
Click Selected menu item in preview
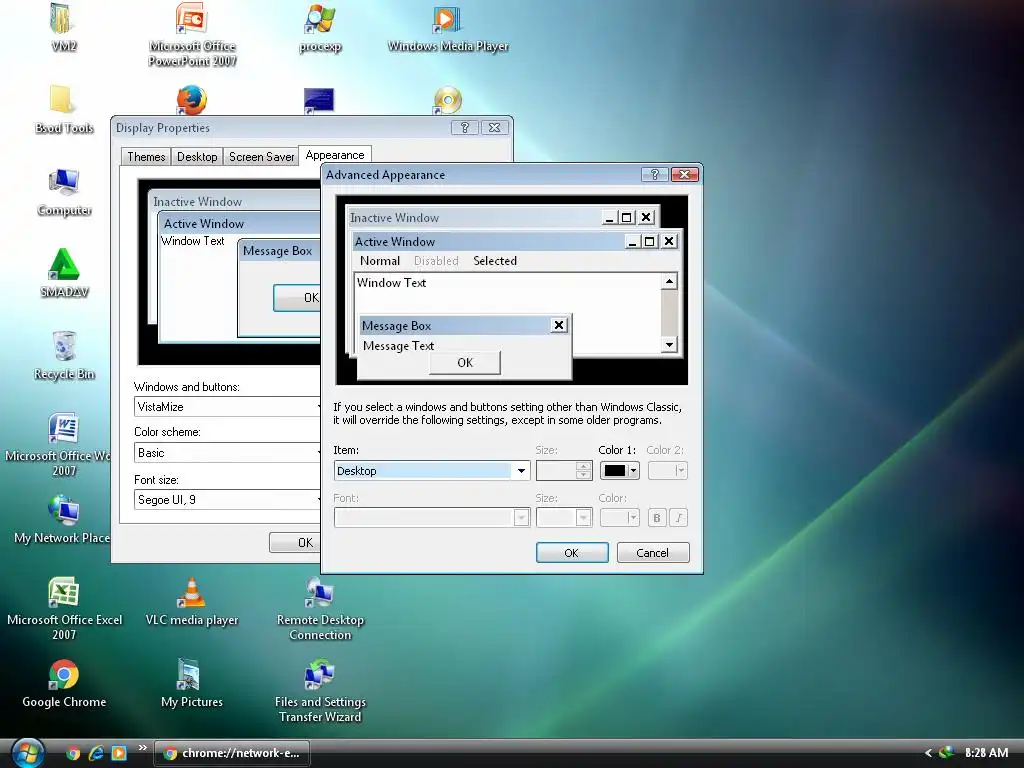point(495,261)
